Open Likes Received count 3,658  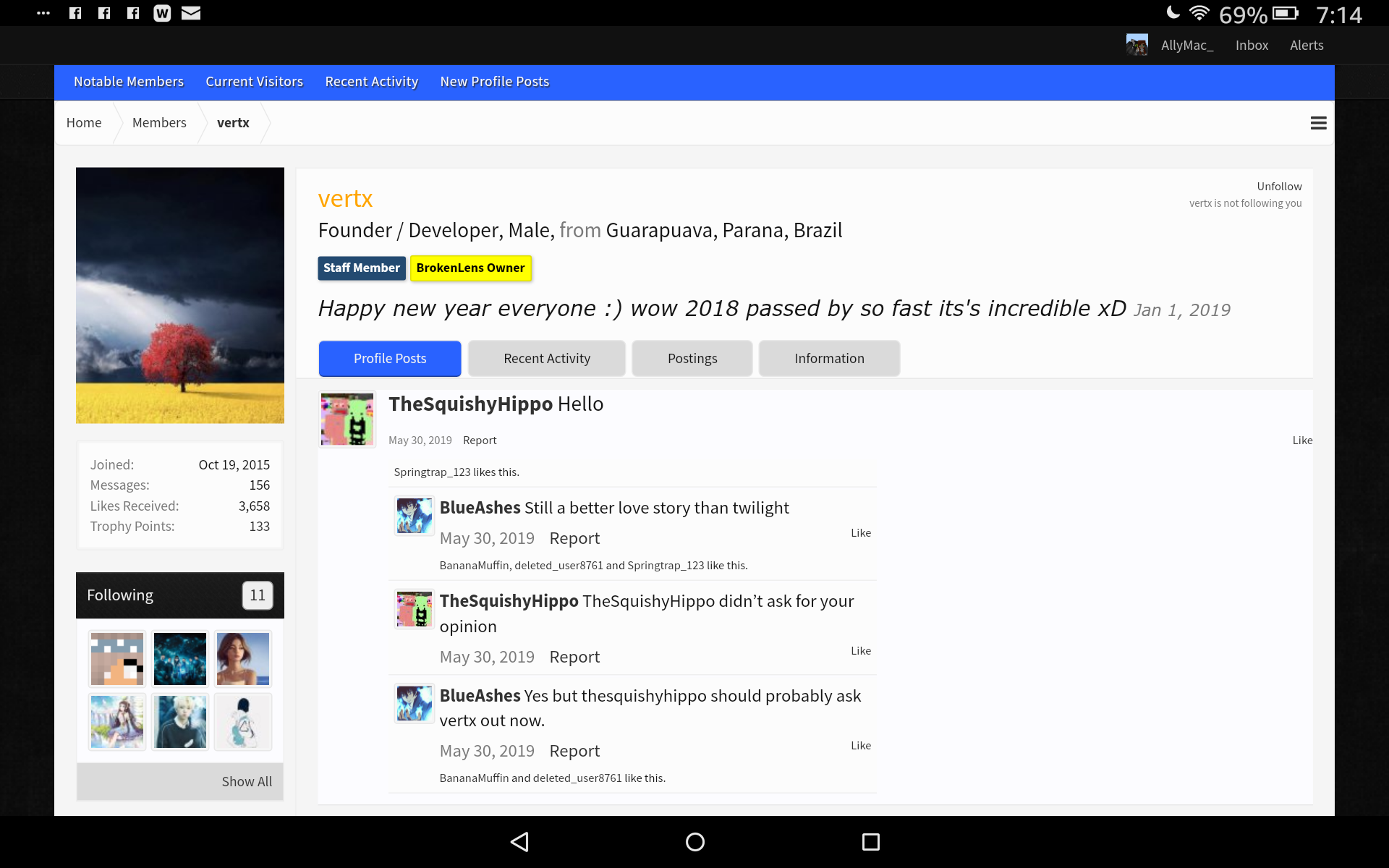pos(254,506)
